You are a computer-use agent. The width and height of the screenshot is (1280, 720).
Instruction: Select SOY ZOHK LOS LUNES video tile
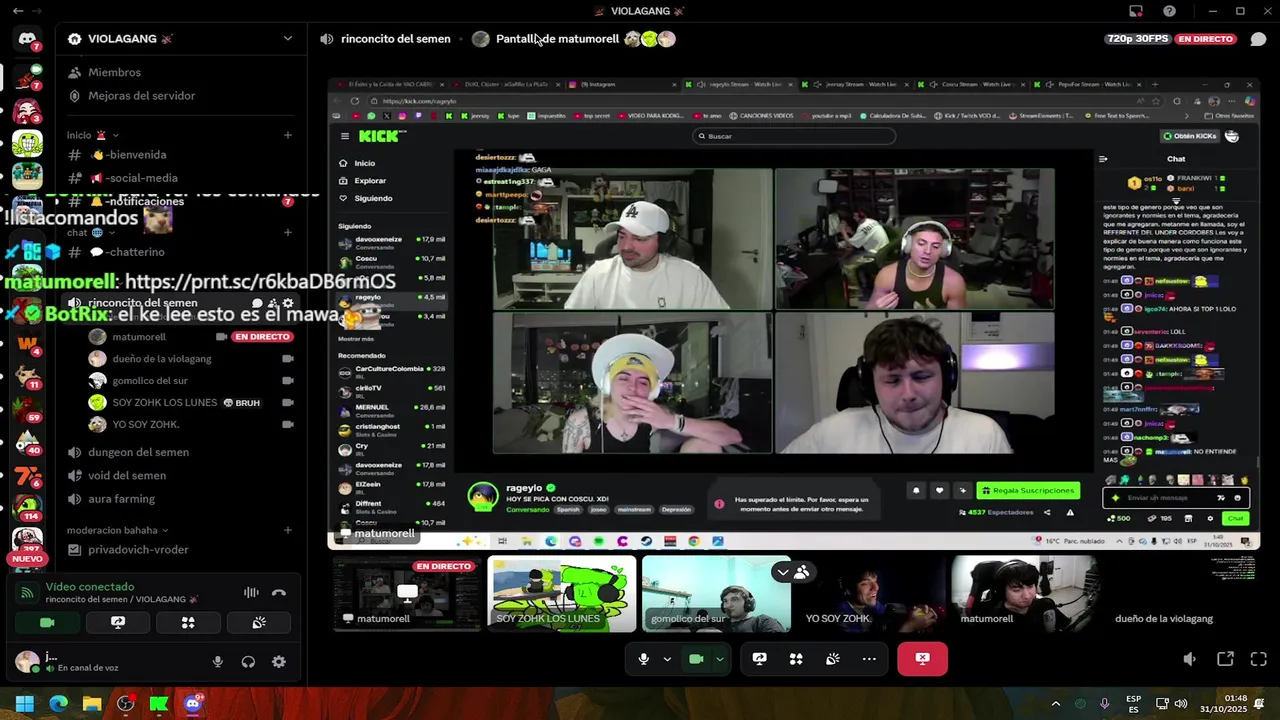(x=562, y=594)
